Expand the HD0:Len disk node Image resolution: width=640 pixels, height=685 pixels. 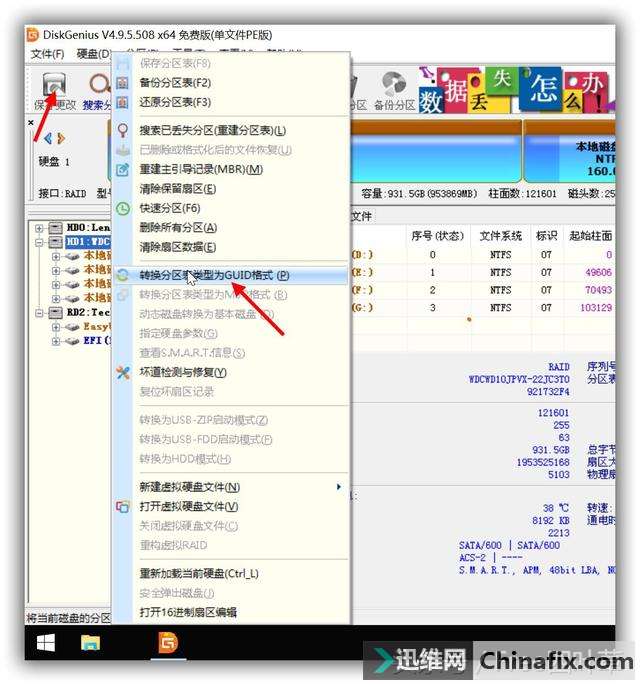click(39, 228)
